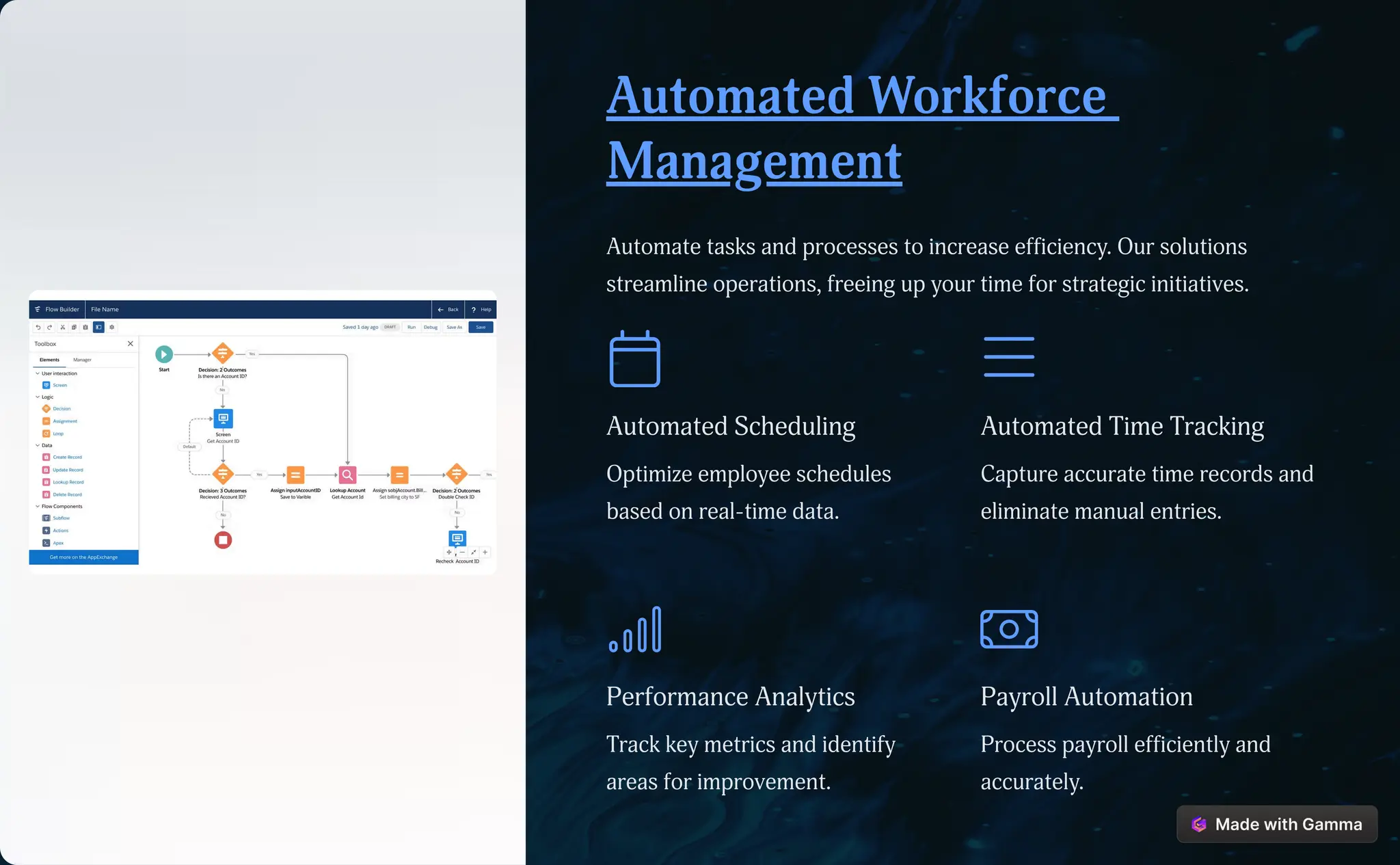
Task: Switch to the Elements tab
Action: pyautogui.click(x=49, y=360)
